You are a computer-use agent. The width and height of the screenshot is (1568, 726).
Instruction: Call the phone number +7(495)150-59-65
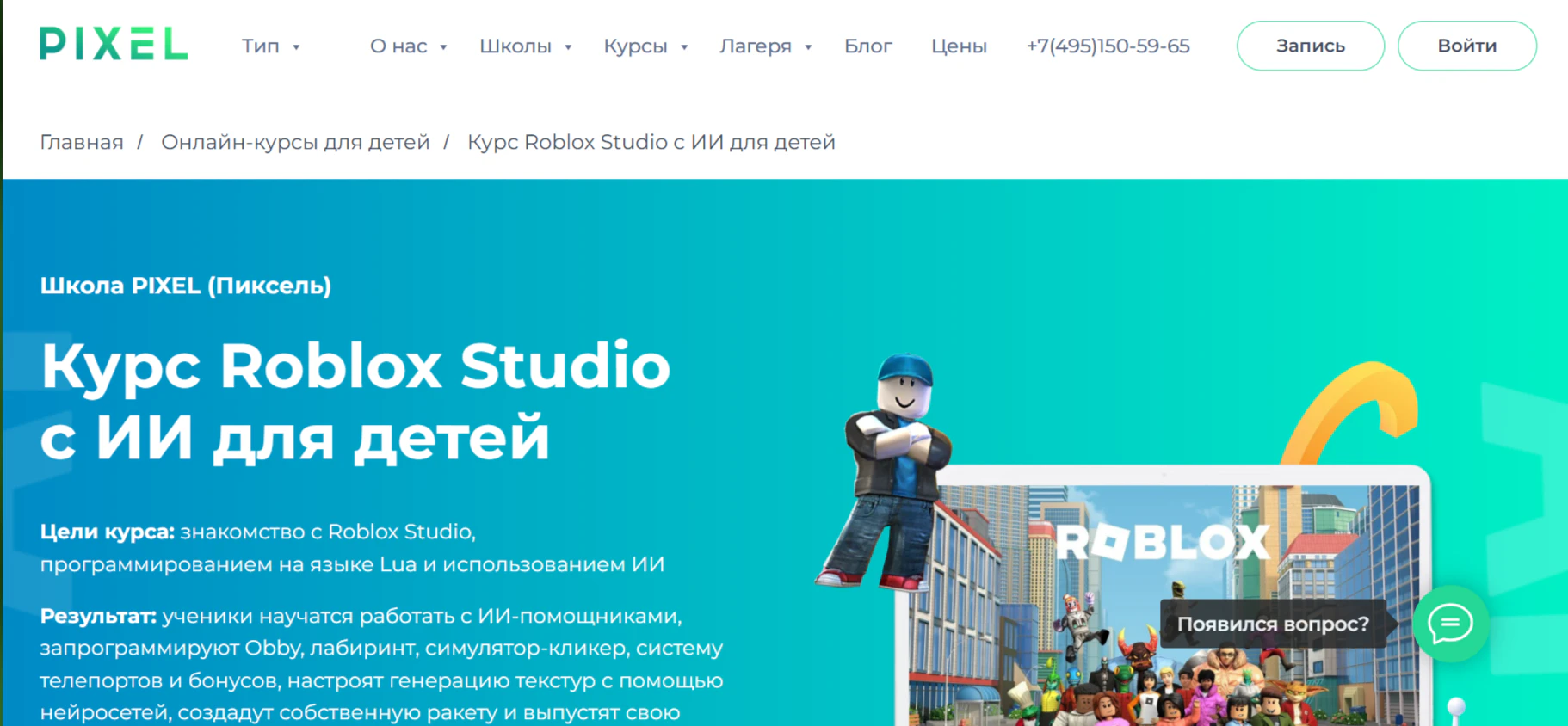[x=1108, y=46]
